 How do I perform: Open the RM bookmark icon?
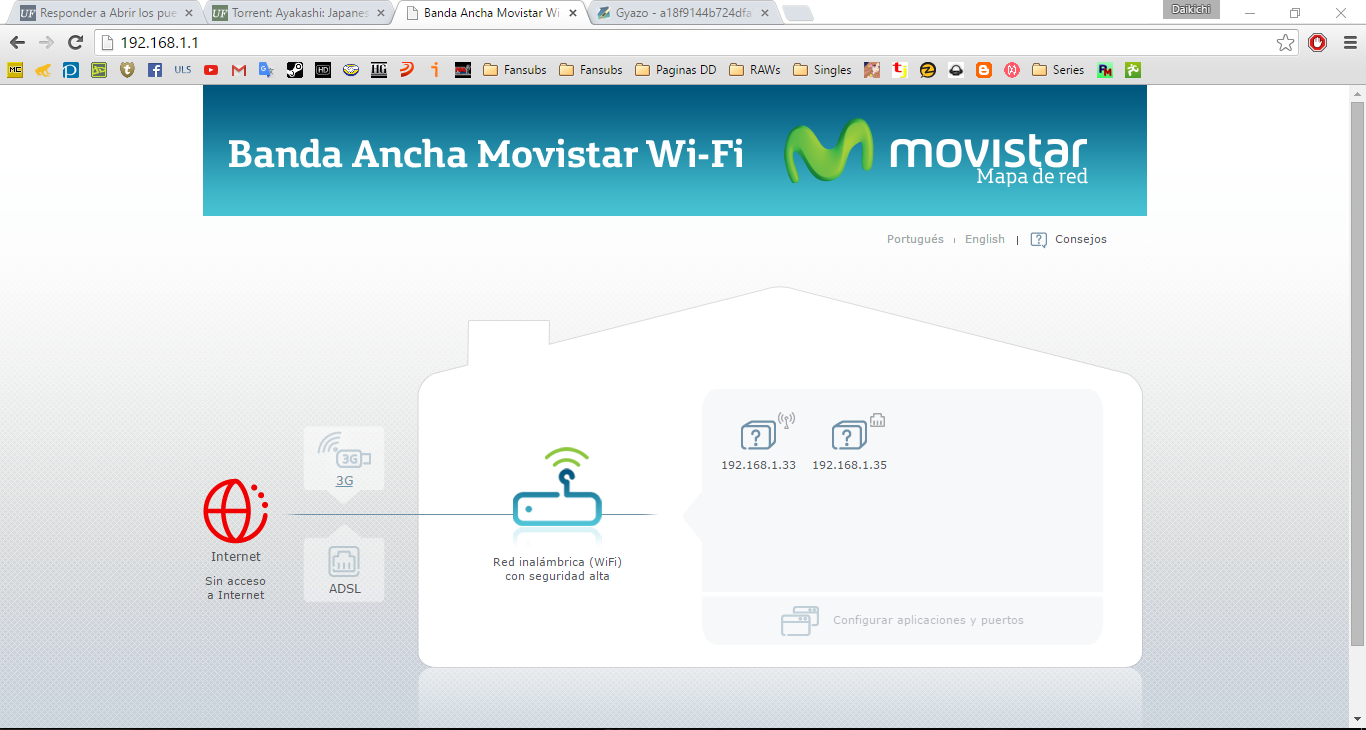click(1105, 70)
